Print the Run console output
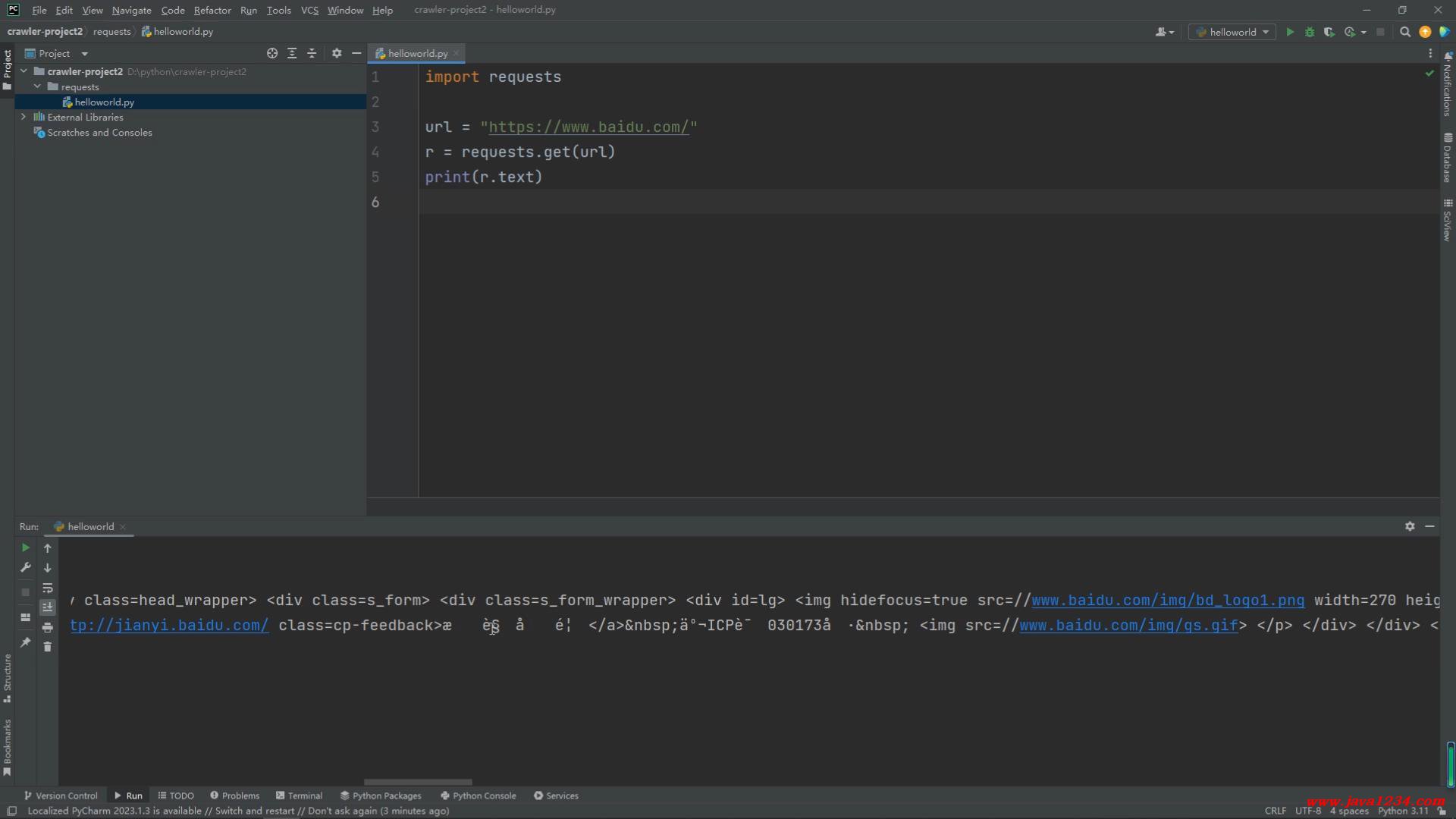 click(x=47, y=627)
